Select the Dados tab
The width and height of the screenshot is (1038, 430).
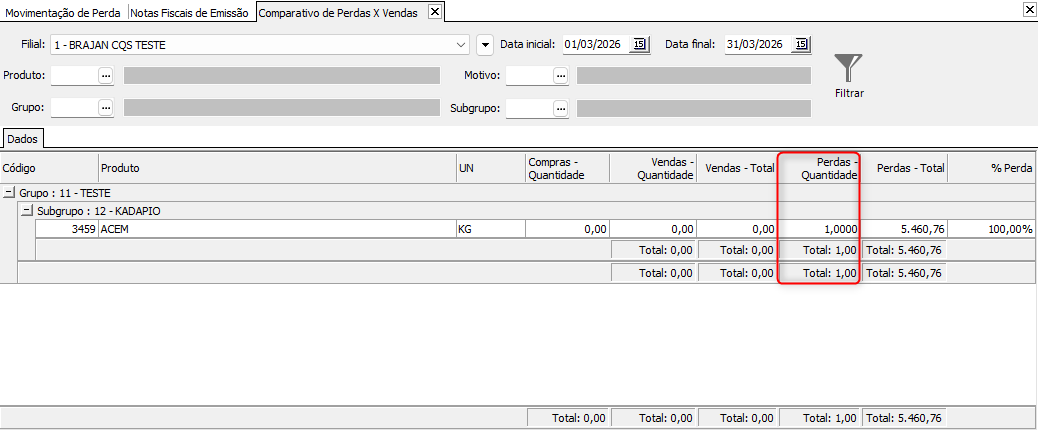(21, 139)
